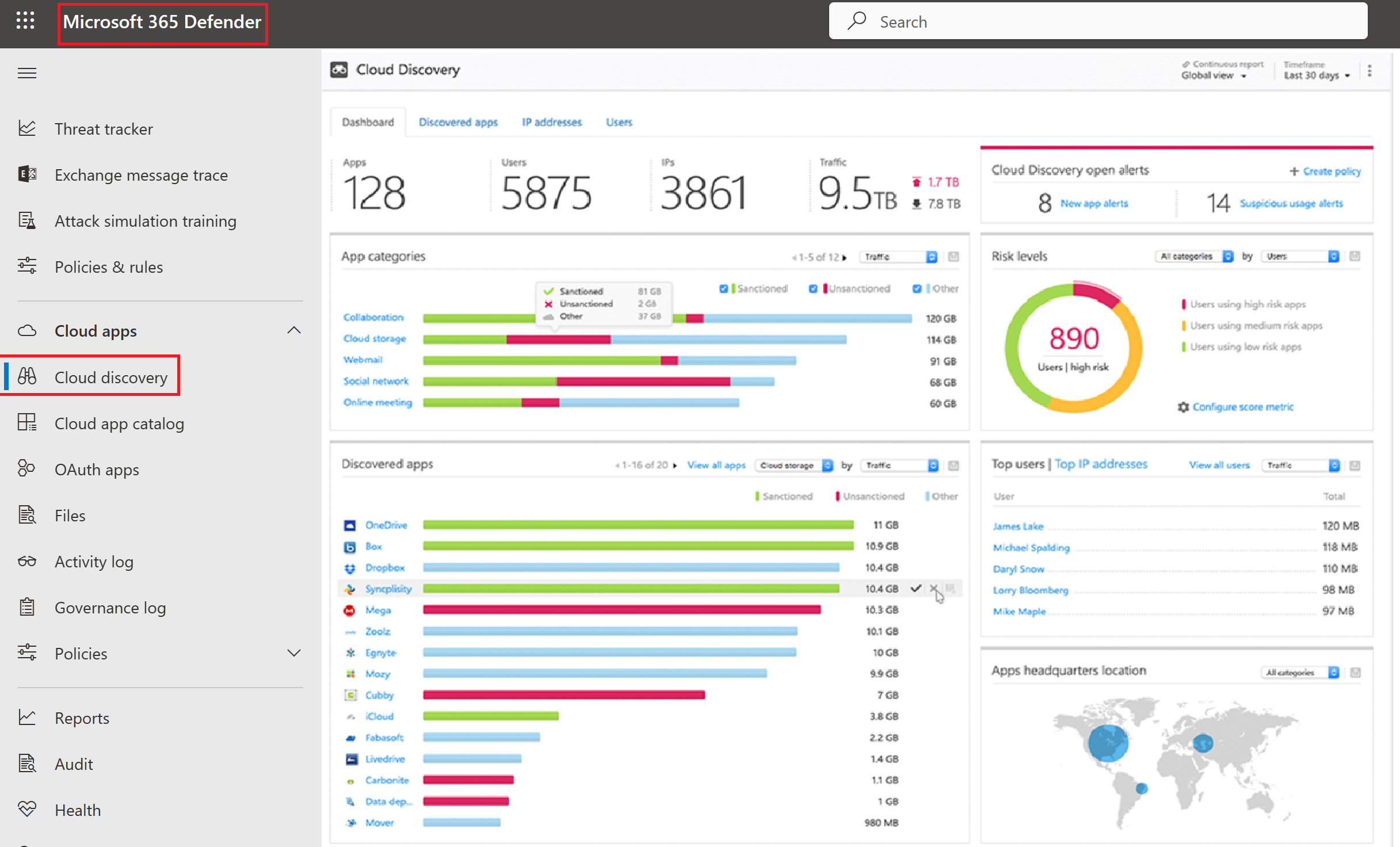1400x847 pixels.
Task: Toggle the Sanctioned checkbox in App categories
Action: point(724,288)
